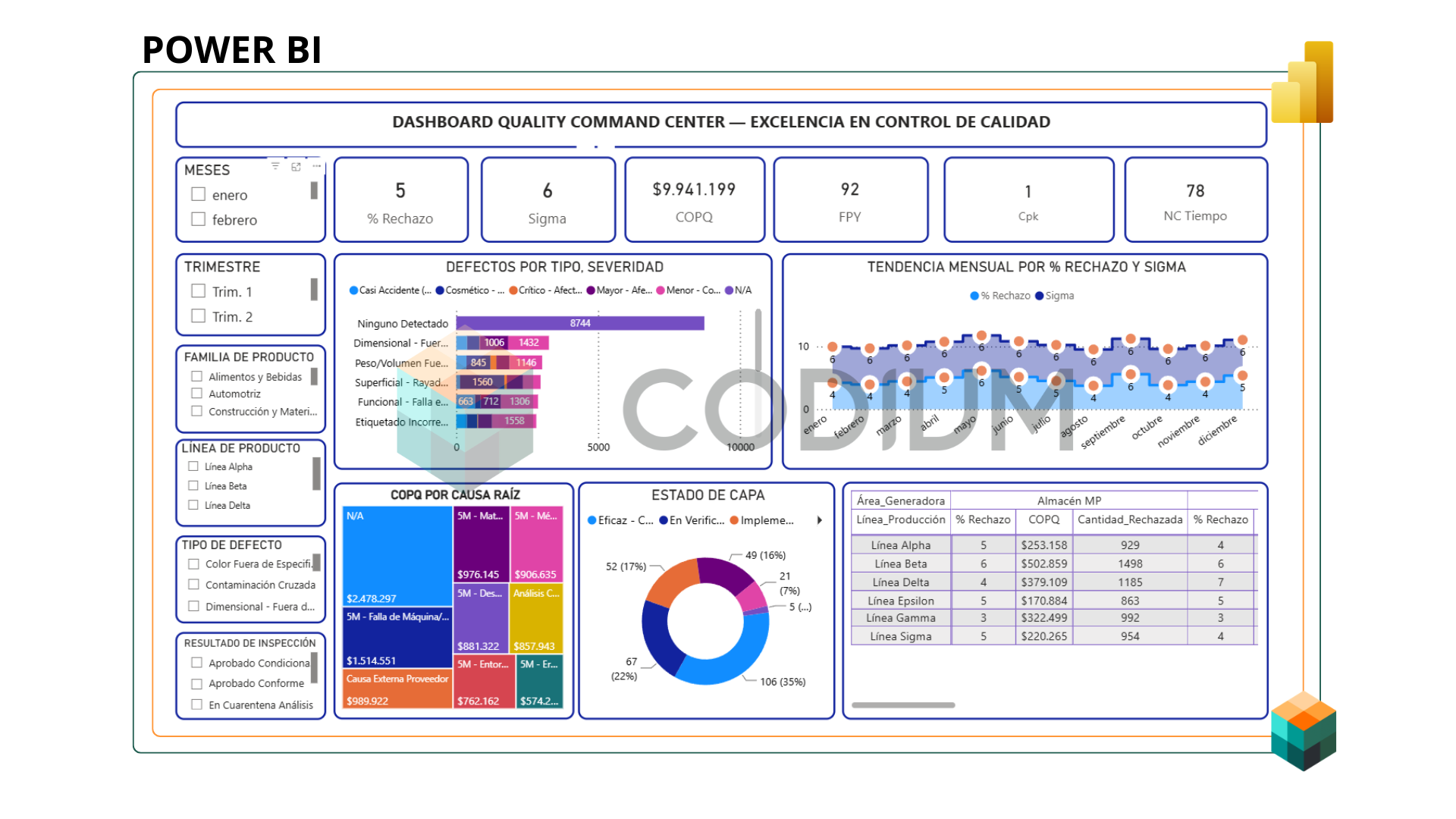The image size is (1456, 819).
Task: Click the N/A $2.478.297 treemap tile
Action: pyautogui.click(x=397, y=556)
